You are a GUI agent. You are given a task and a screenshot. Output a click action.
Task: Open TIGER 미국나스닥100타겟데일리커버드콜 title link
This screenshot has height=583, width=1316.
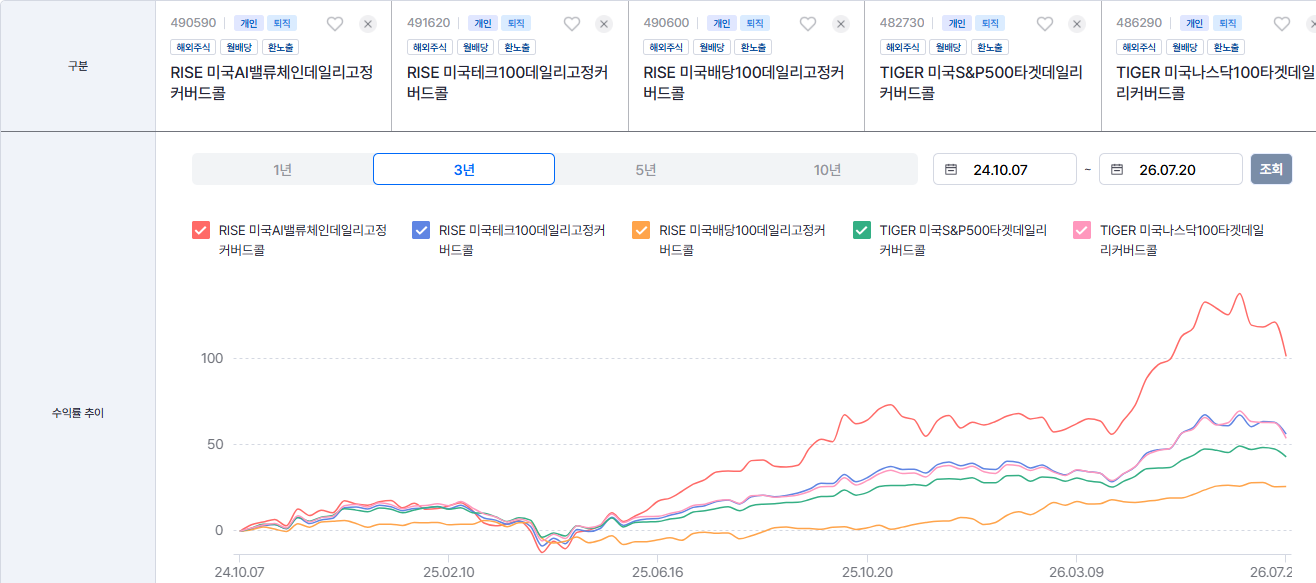(x=1215, y=82)
